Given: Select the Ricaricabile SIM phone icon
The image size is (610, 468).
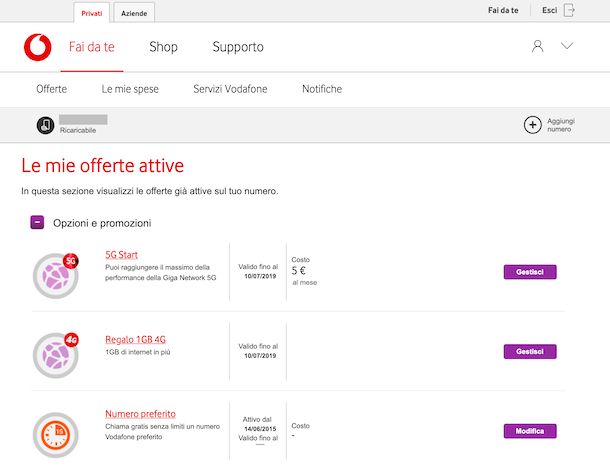Looking at the screenshot, I should [x=46, y=125].
